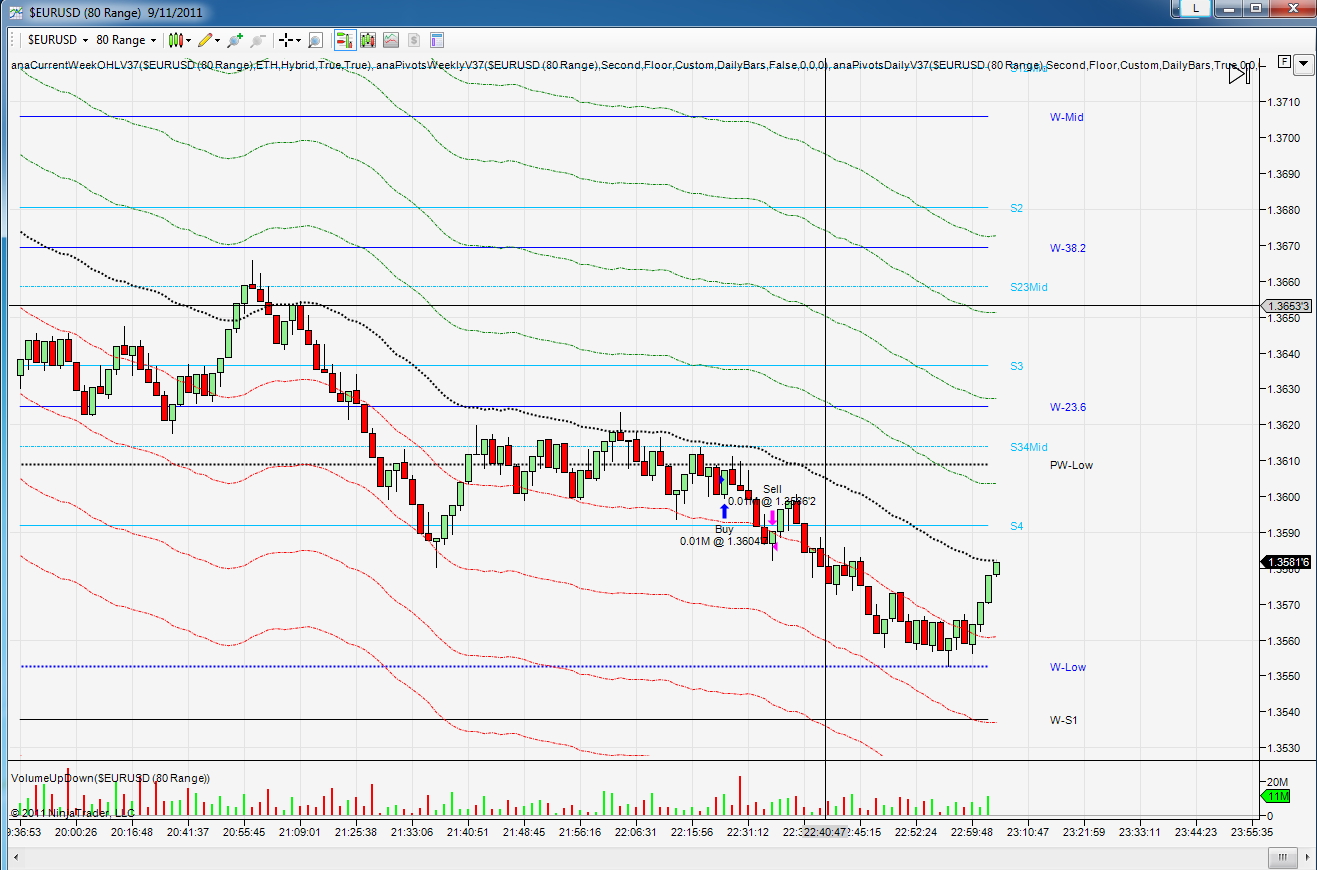Click the play-to-end arrow on the chart
This screenshot has height=870, width=1317.
pos(1239,72)
